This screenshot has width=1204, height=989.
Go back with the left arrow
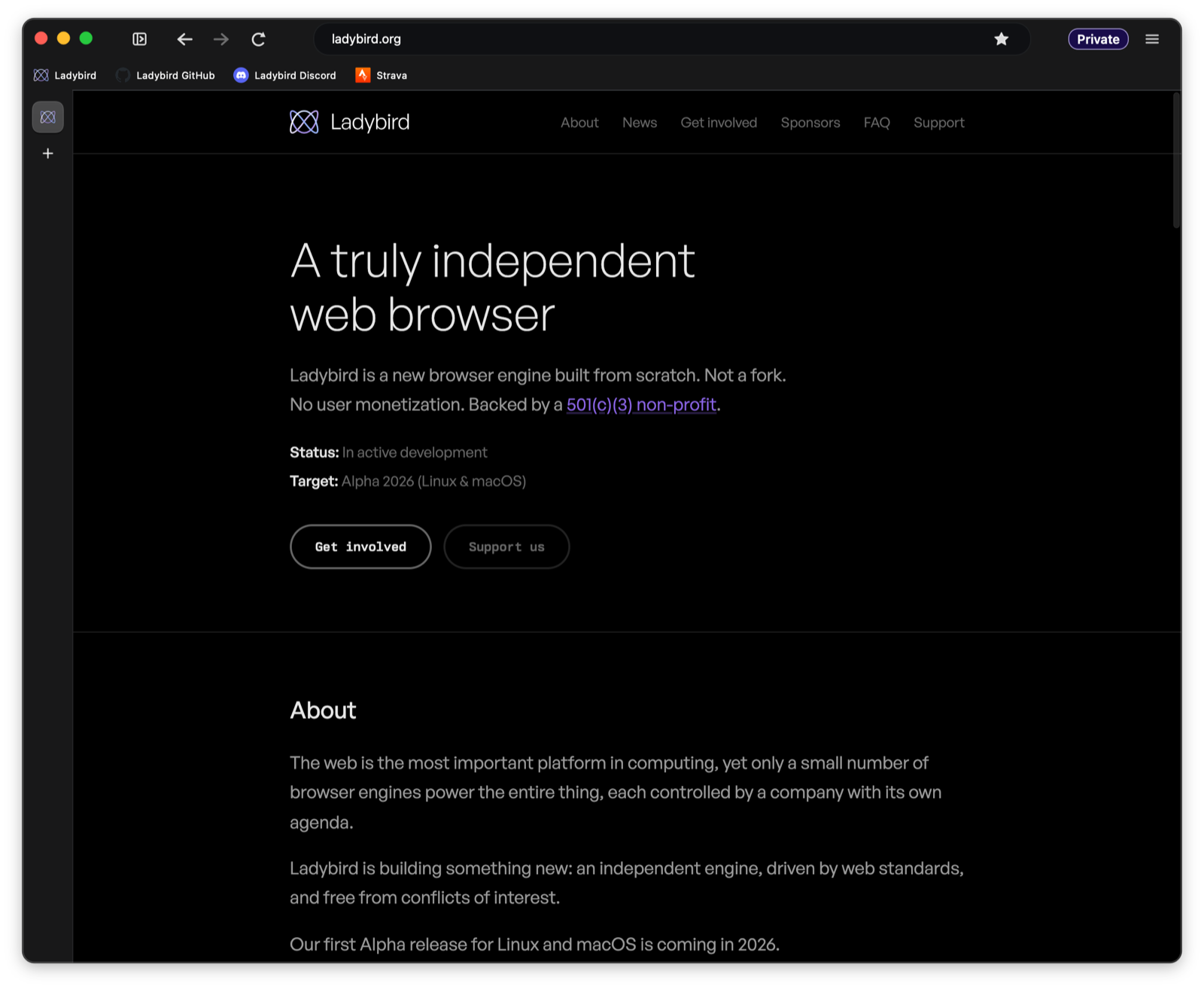(x=184, y=39)
